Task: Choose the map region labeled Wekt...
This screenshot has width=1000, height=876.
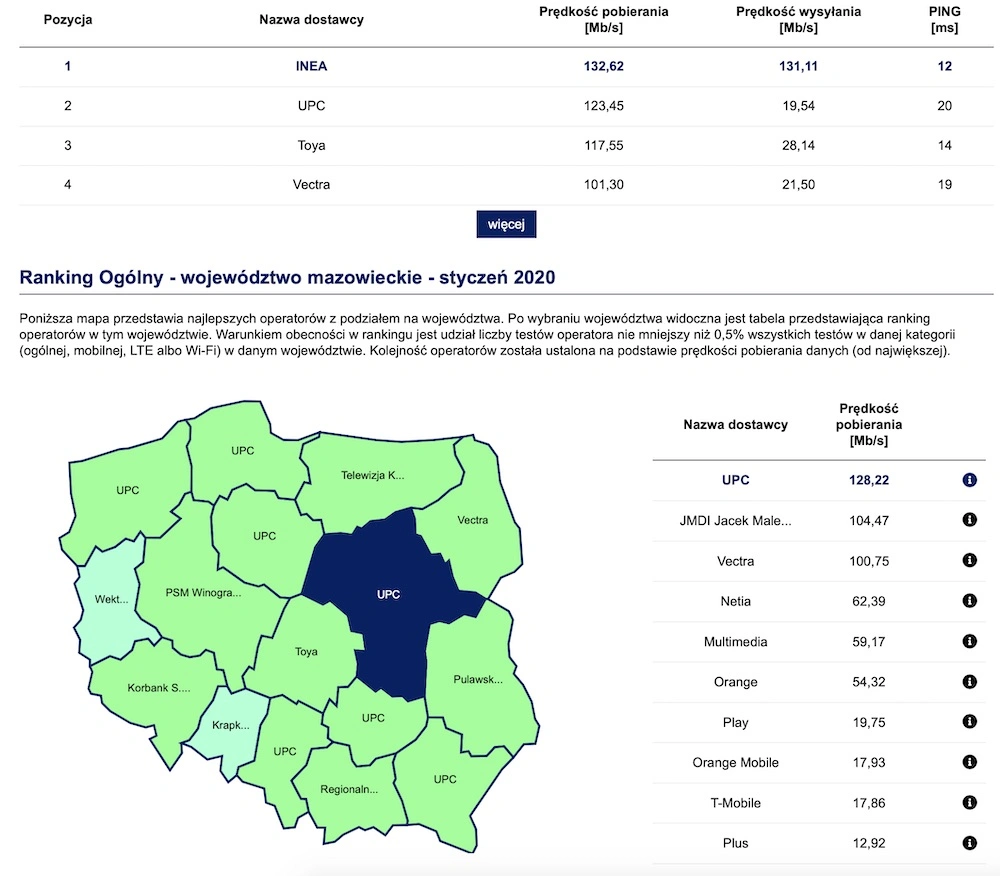Action: tap(110, 599)
